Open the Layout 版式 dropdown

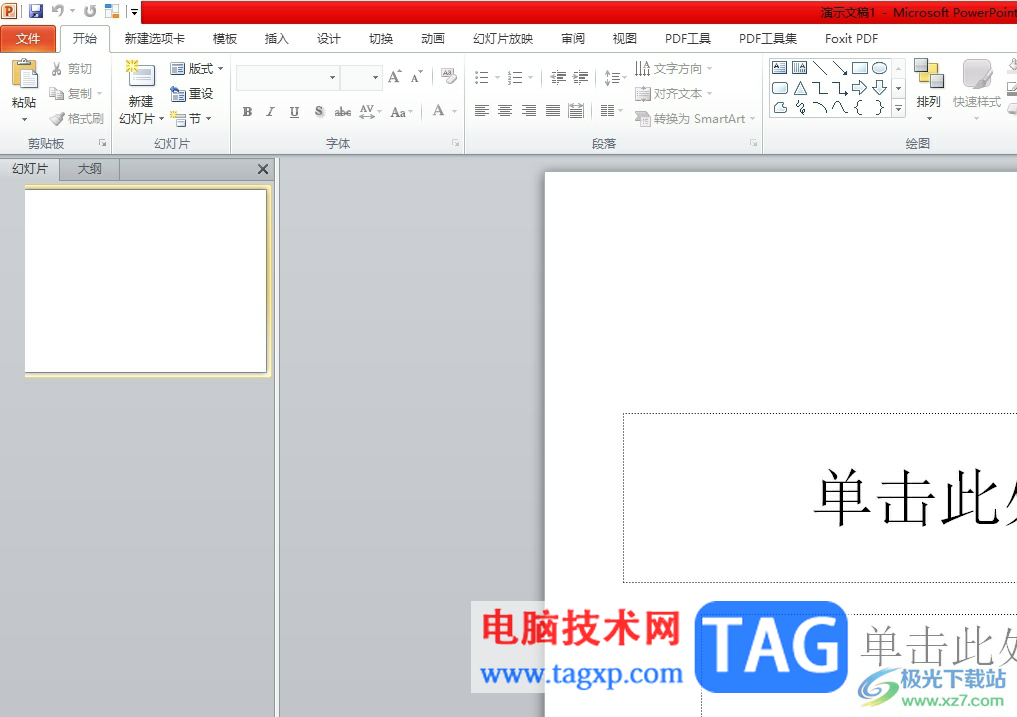197,69
